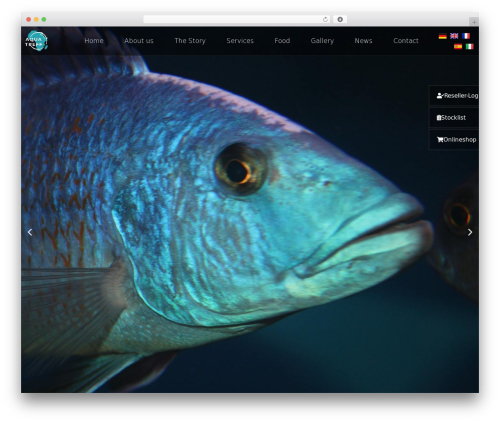Viewport: 500px width, 423px height.
Task: Open the News page
Action: 363,41
